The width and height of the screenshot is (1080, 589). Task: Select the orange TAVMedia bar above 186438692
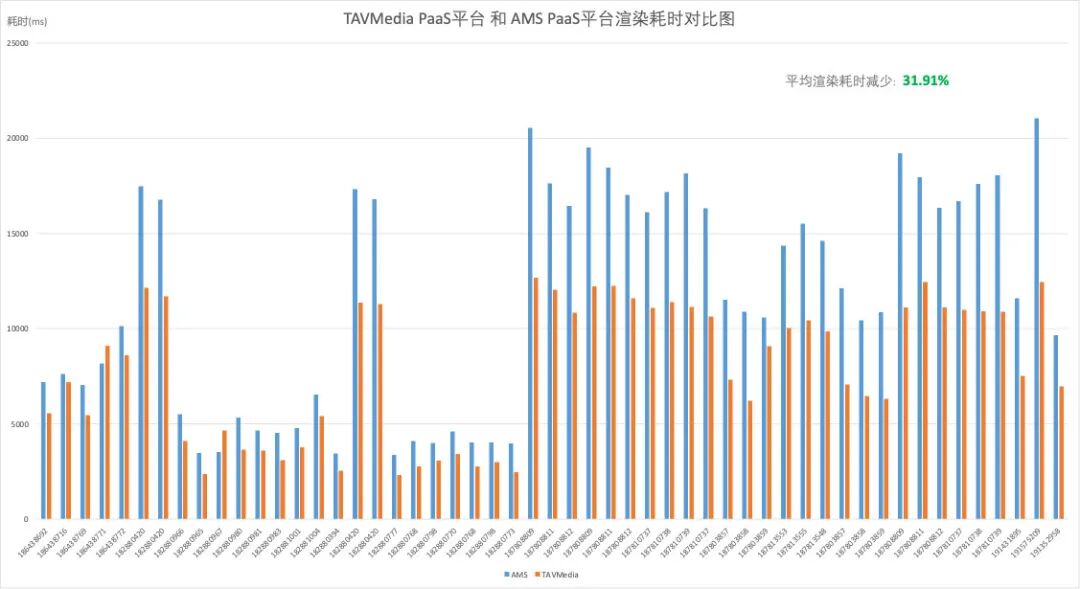tap(49, 466)
